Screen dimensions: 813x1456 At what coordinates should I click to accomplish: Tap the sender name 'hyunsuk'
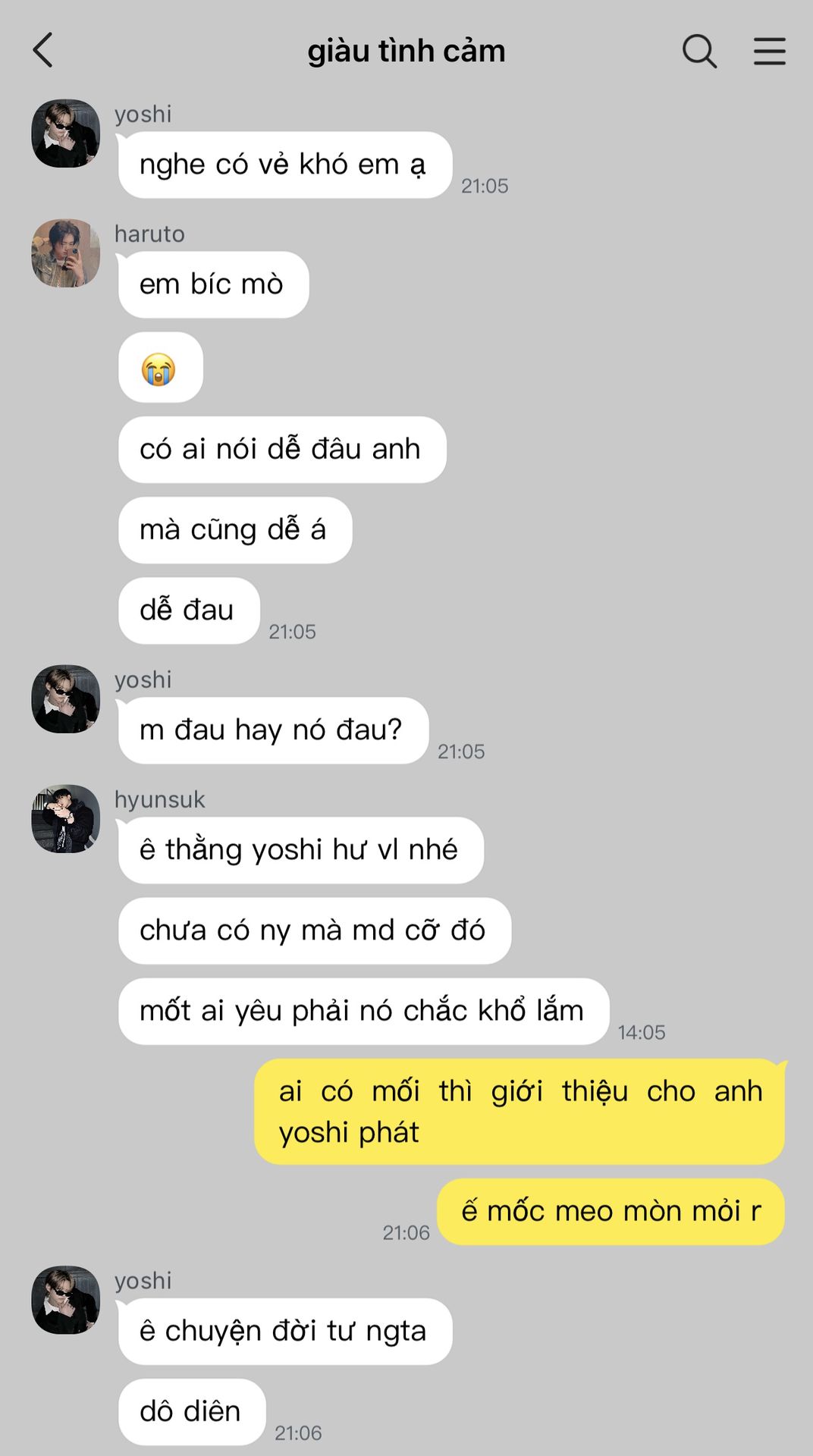pos(160,799)
